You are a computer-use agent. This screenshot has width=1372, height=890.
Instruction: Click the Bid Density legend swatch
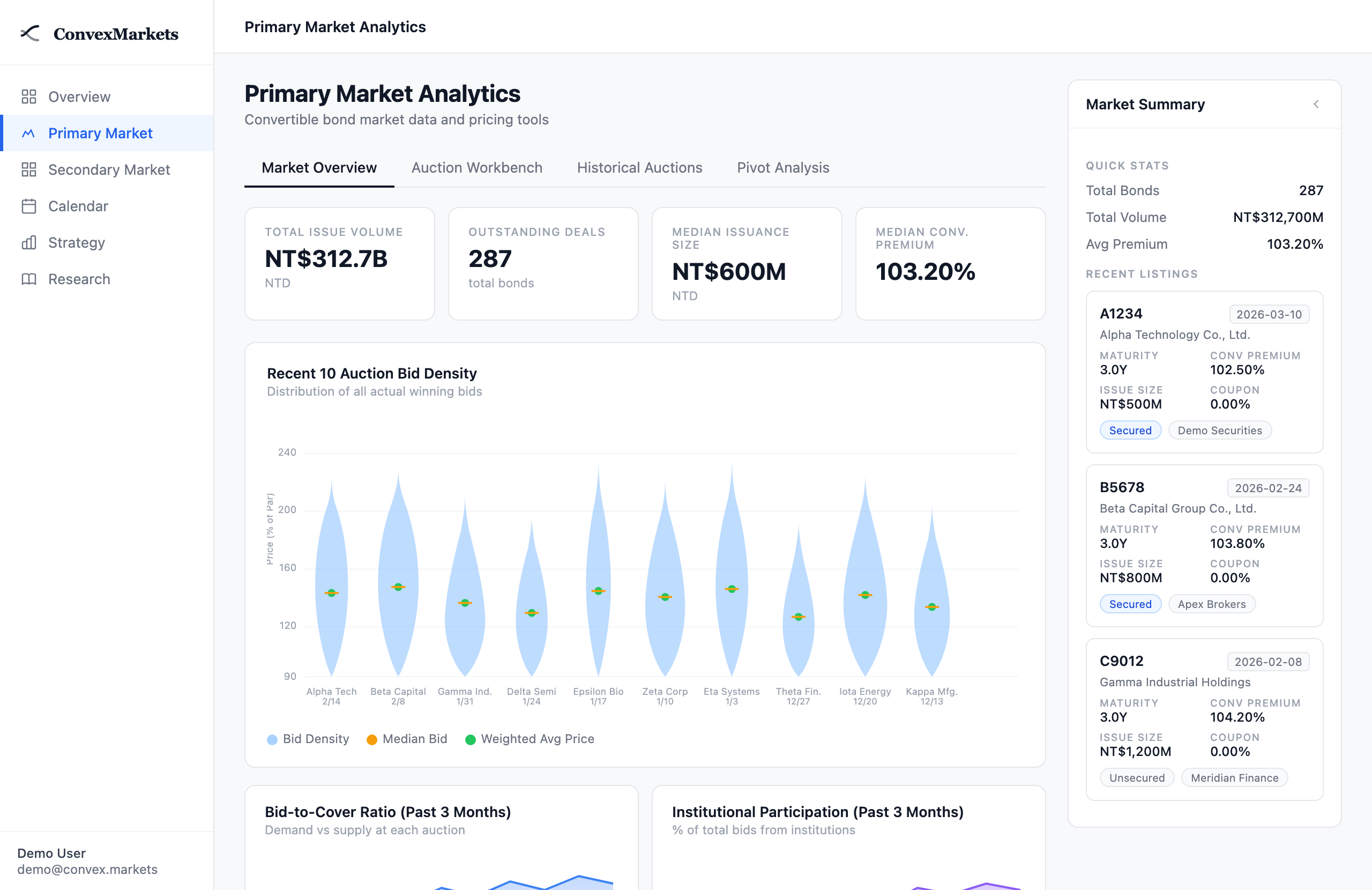pos(272,739)
